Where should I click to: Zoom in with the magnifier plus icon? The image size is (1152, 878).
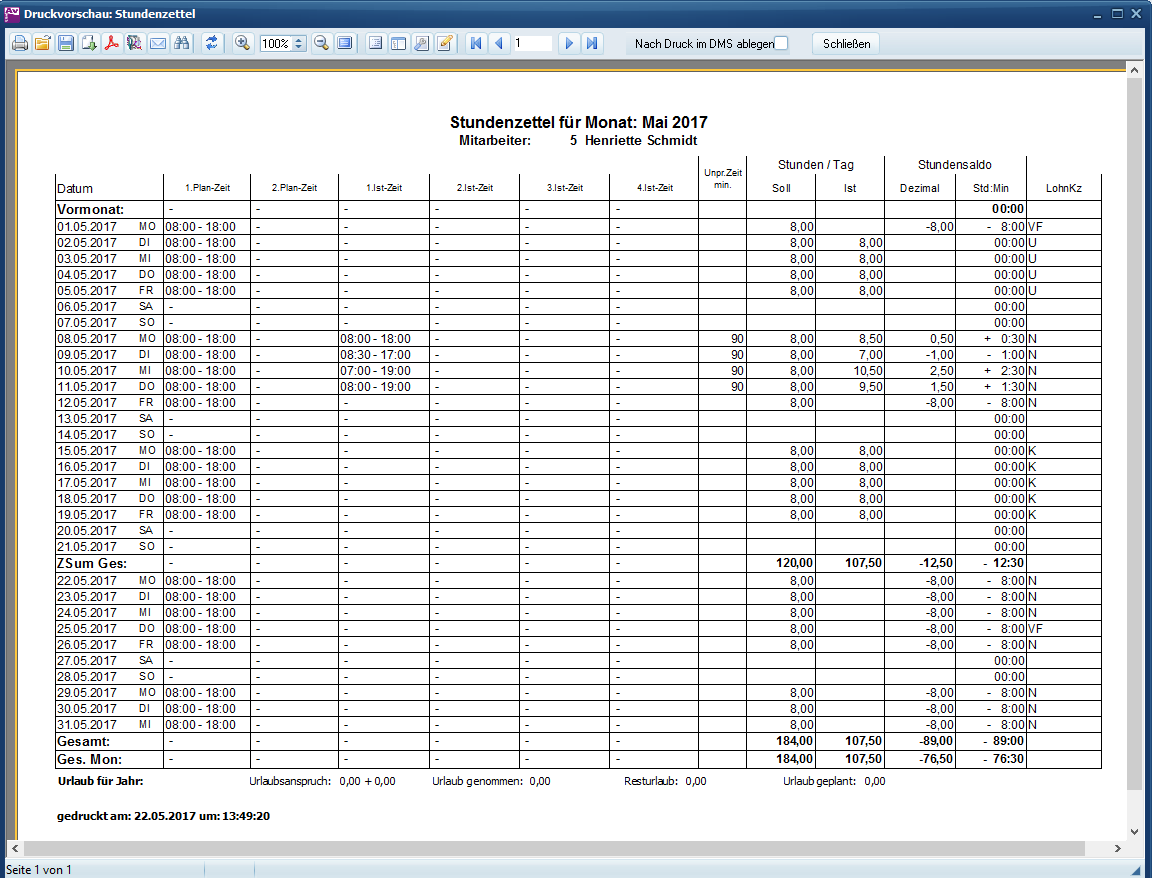pos(242,44)
